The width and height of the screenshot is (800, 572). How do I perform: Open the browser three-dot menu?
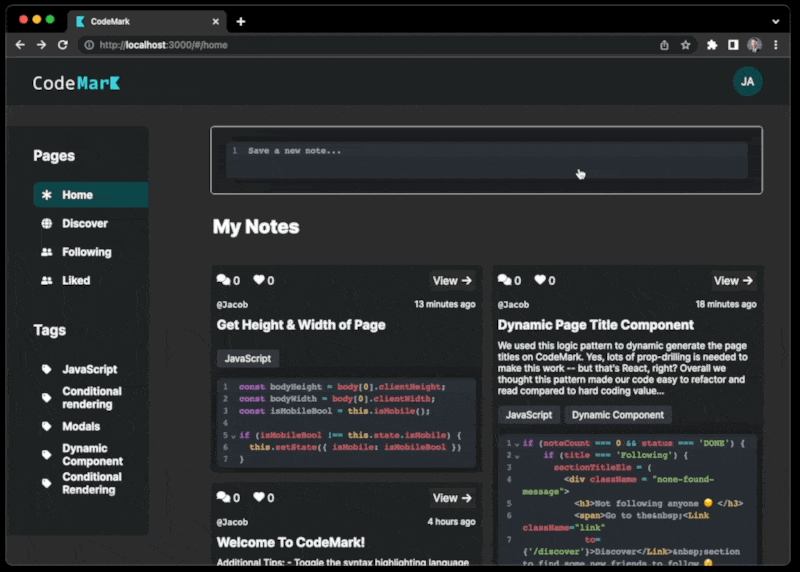[x=776, y=45]
